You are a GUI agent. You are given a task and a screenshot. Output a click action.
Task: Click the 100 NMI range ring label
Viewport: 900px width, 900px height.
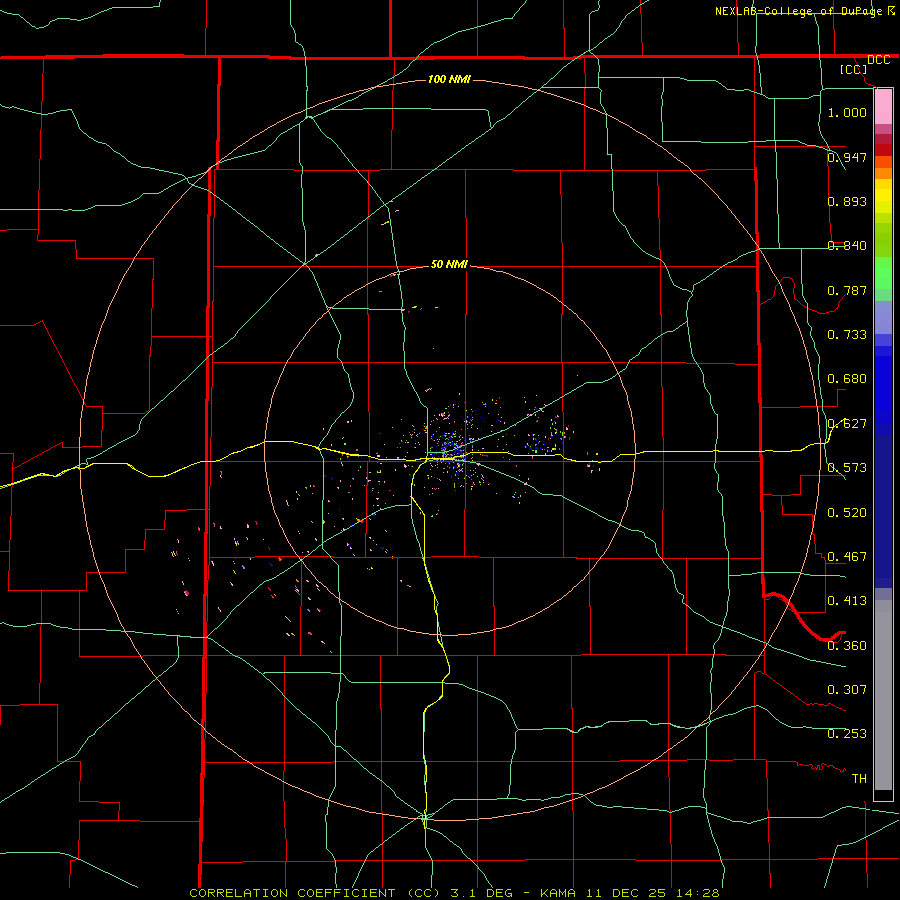click(x=449, y=79)
